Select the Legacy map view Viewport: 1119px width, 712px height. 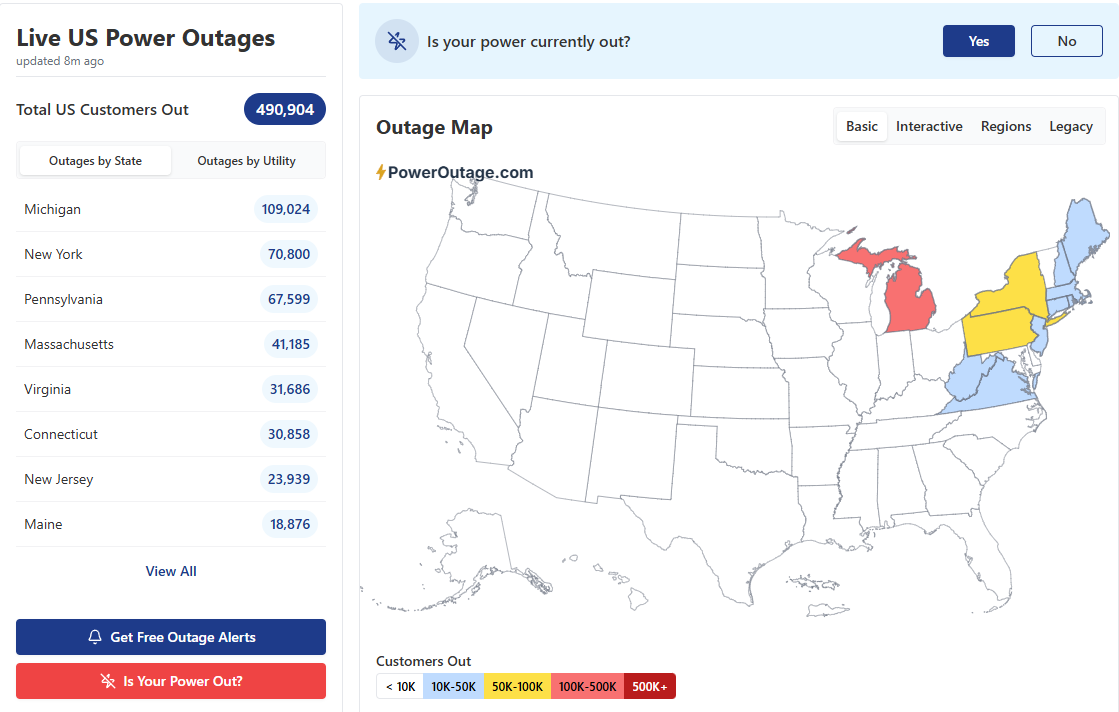click(x=1070, y=126)
